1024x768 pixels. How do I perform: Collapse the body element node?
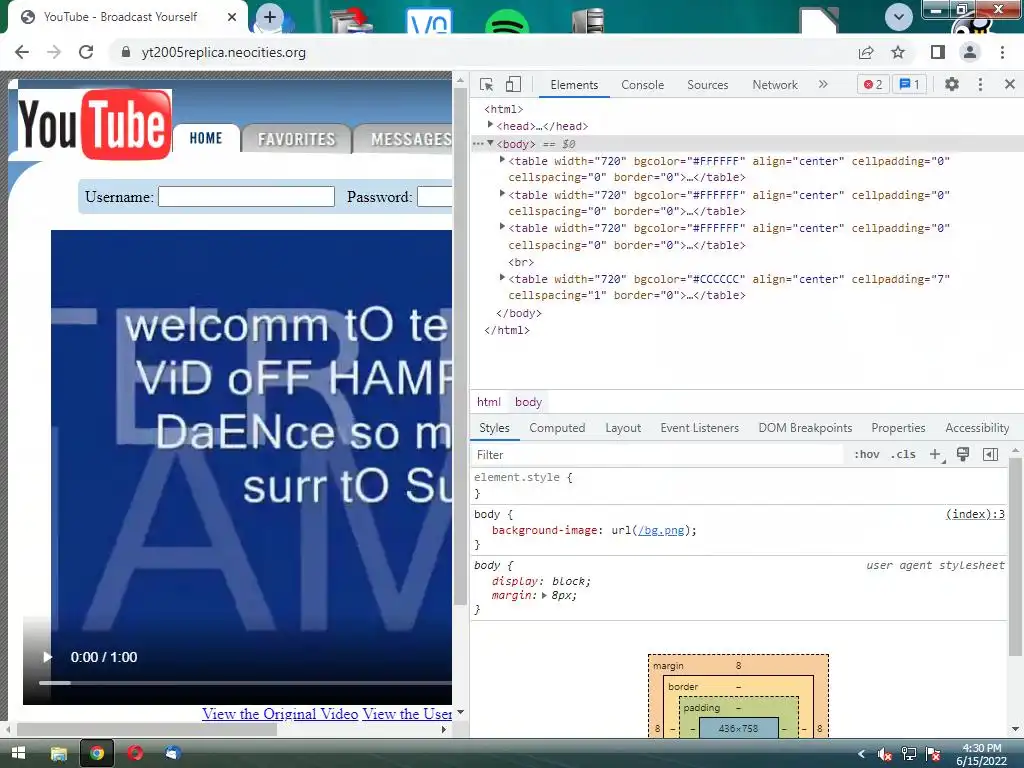point(490,143)
